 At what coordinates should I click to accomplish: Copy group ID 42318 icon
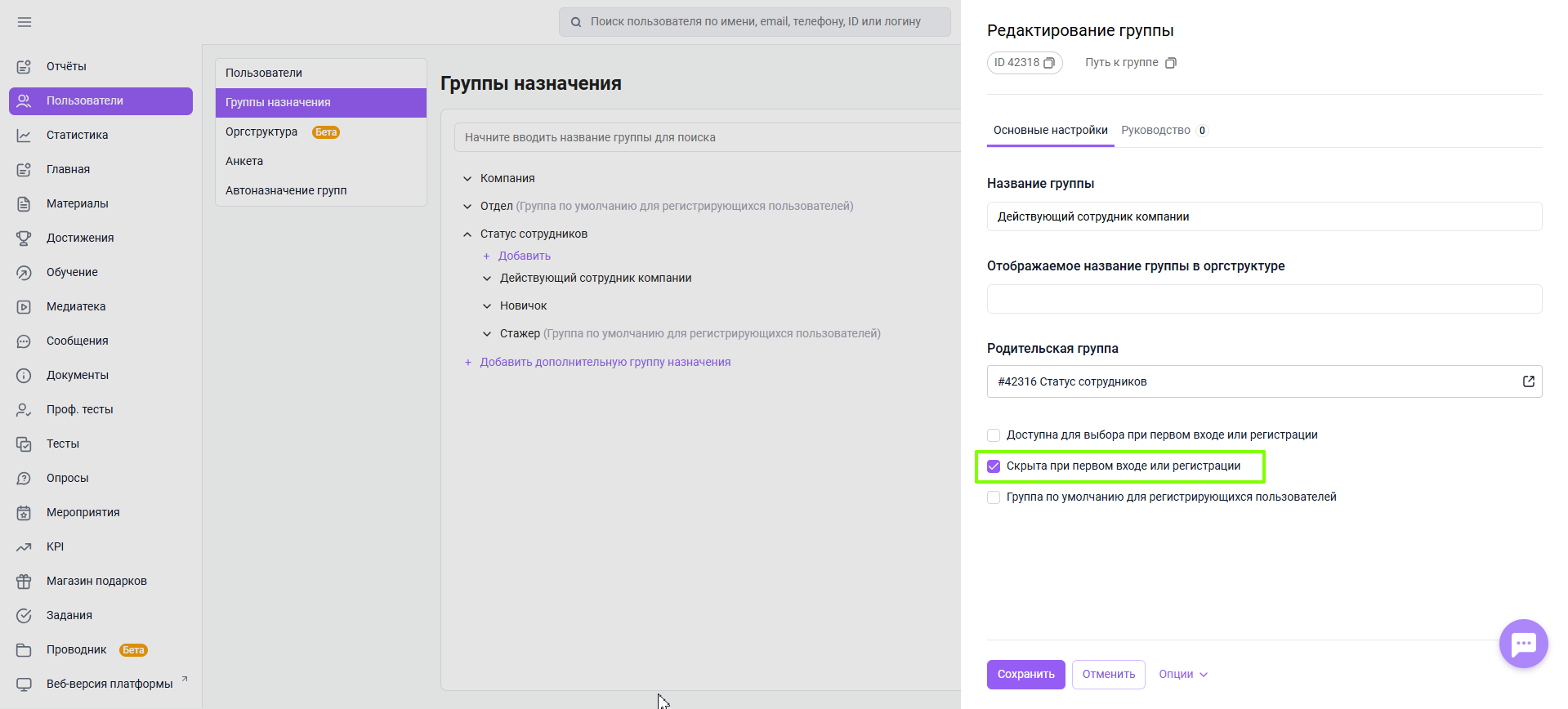1049,63
